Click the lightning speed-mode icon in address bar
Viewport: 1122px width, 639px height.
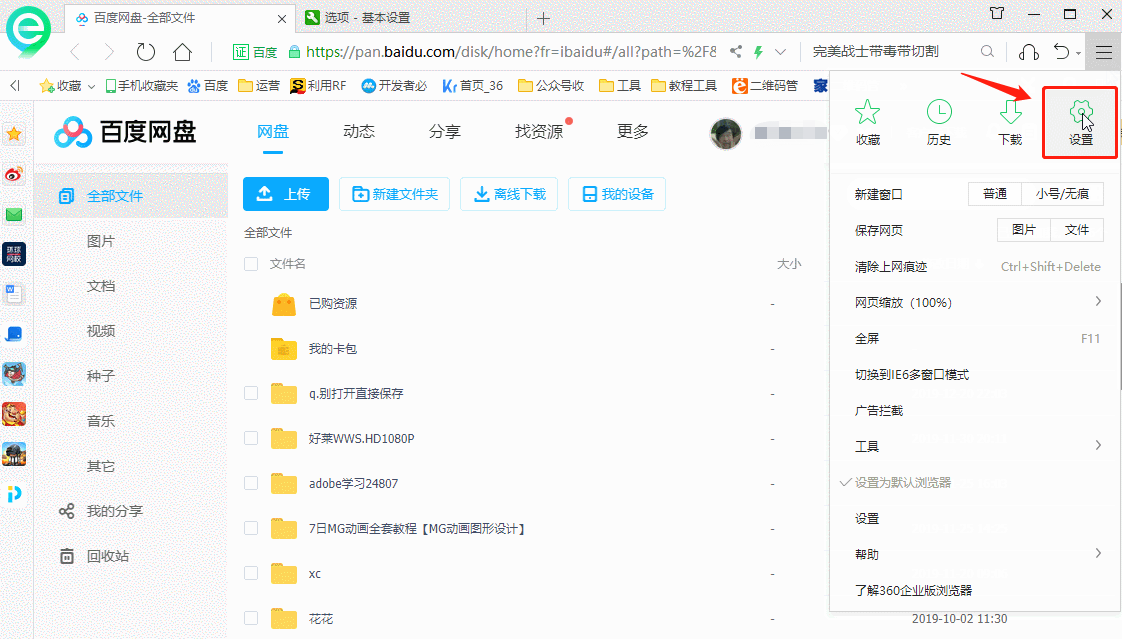pyautogui.click(x=757, y=51)
